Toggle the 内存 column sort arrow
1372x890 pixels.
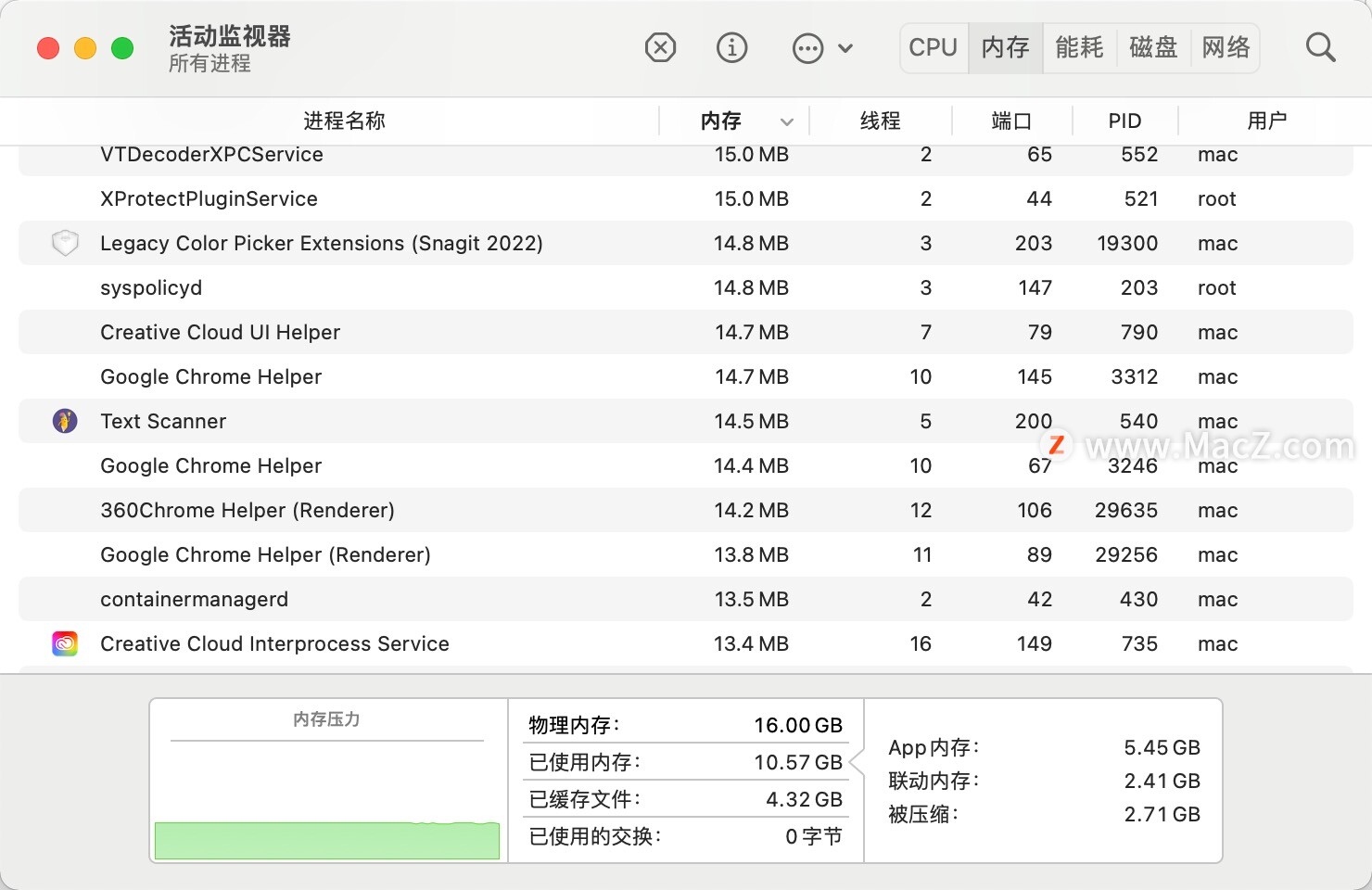coord(787,121)
